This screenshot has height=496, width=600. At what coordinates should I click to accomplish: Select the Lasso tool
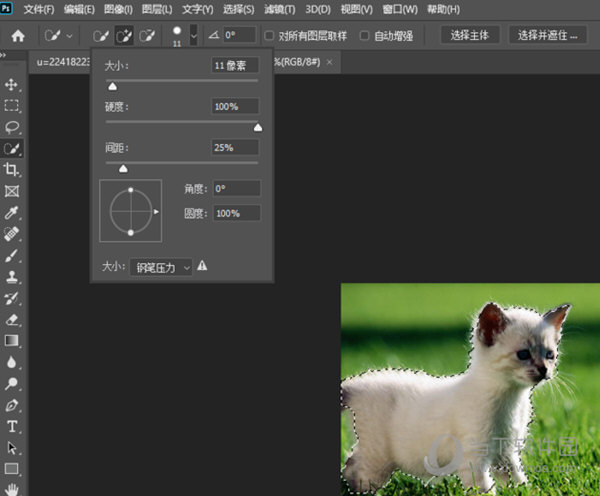[x=13, y=127]
